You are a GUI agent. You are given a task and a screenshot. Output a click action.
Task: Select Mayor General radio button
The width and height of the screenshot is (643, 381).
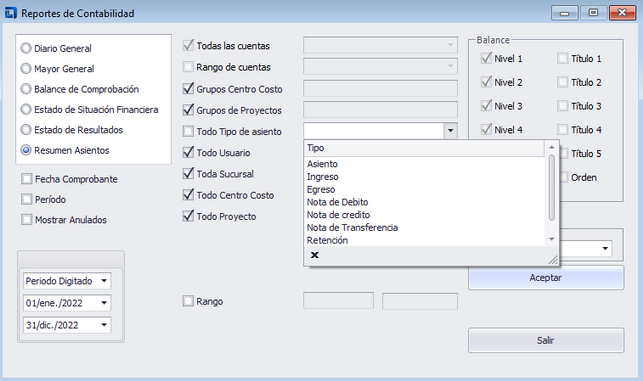click(26, 68)
